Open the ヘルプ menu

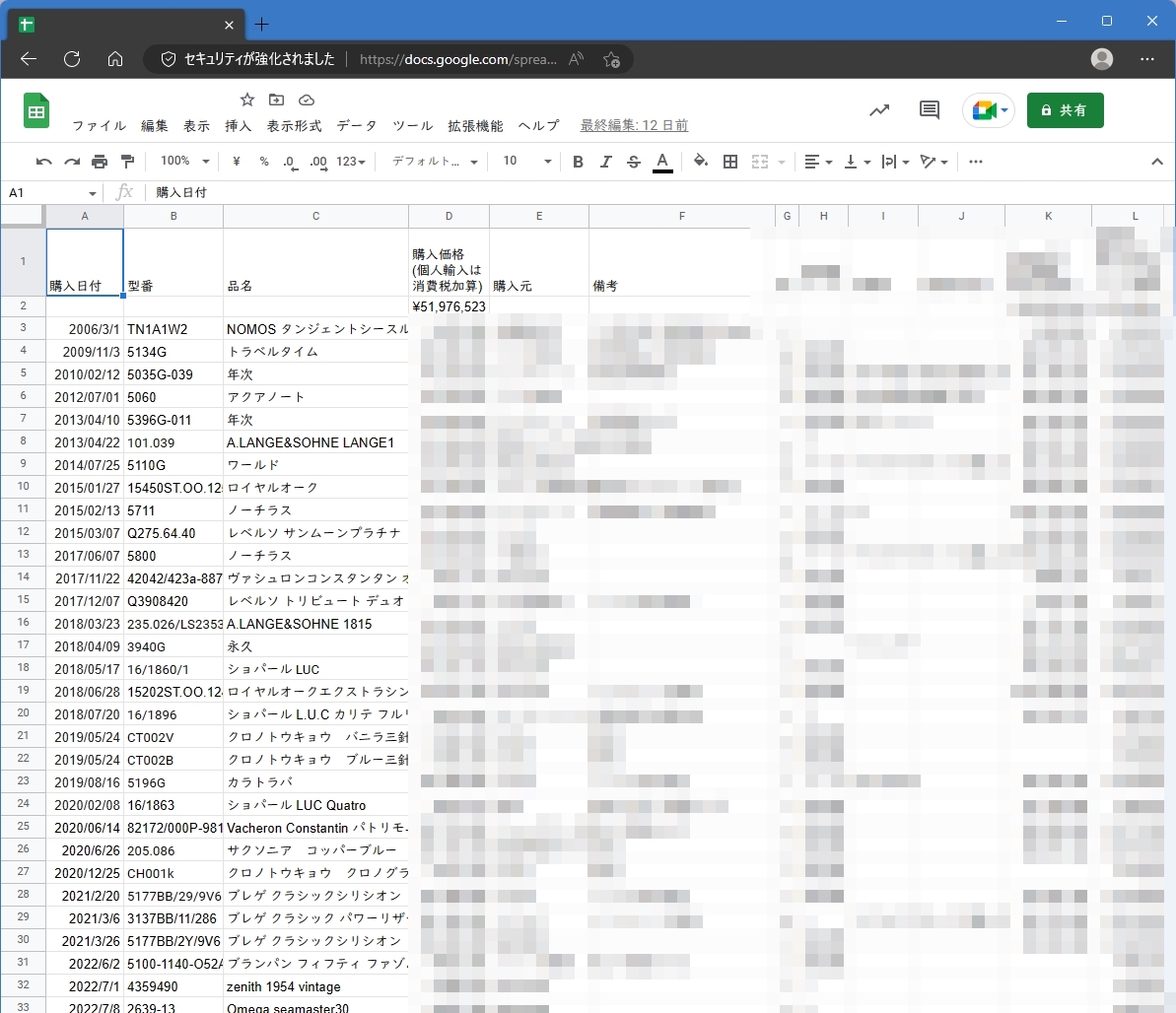(539, 126)
